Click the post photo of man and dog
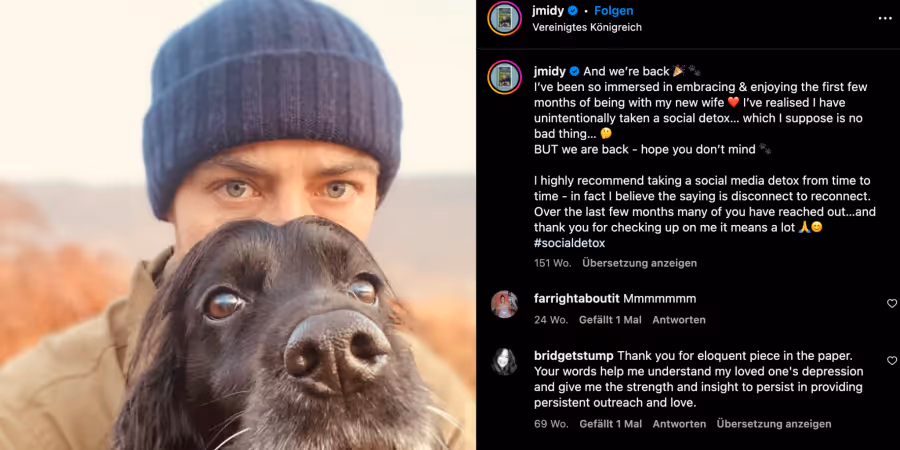This screenshot has height=450, width=900. tap(238, 225)
